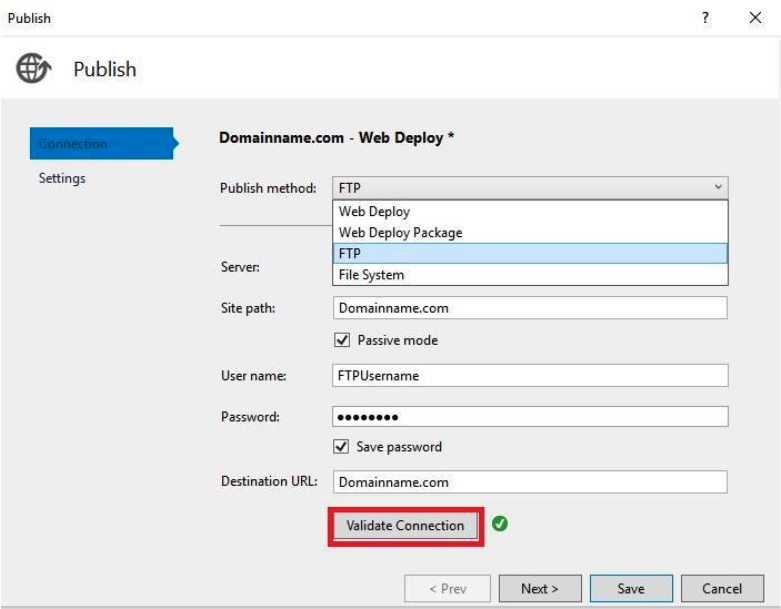Click the green validation checkmark icon
The image size is (781, 609).
pos(500,524)
